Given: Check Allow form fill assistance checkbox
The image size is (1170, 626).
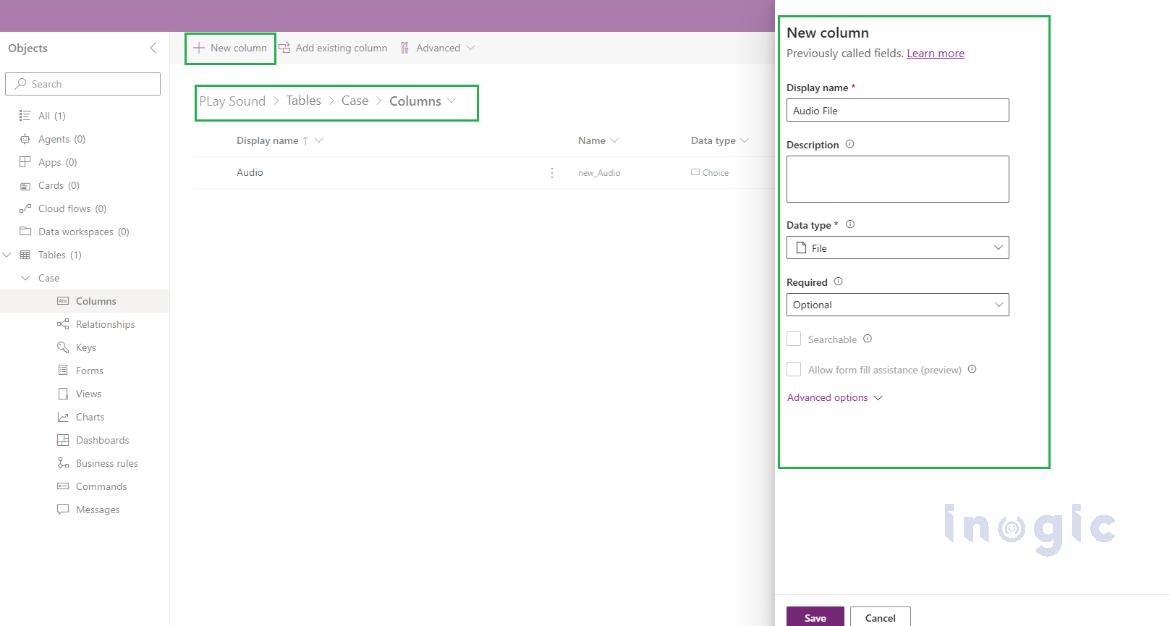Looking at the screenshot, I should 794,369.
